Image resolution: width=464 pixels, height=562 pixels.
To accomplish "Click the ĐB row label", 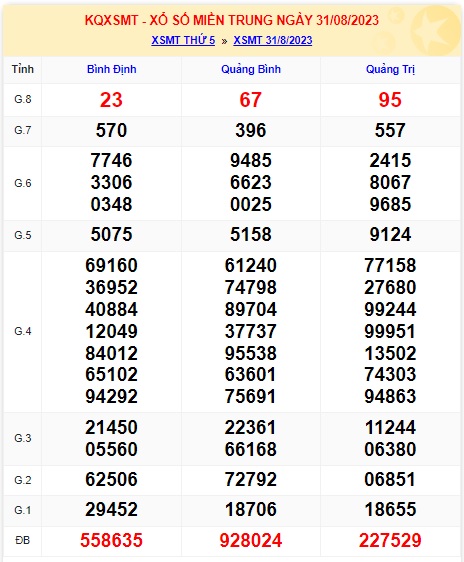I will 23,540.
